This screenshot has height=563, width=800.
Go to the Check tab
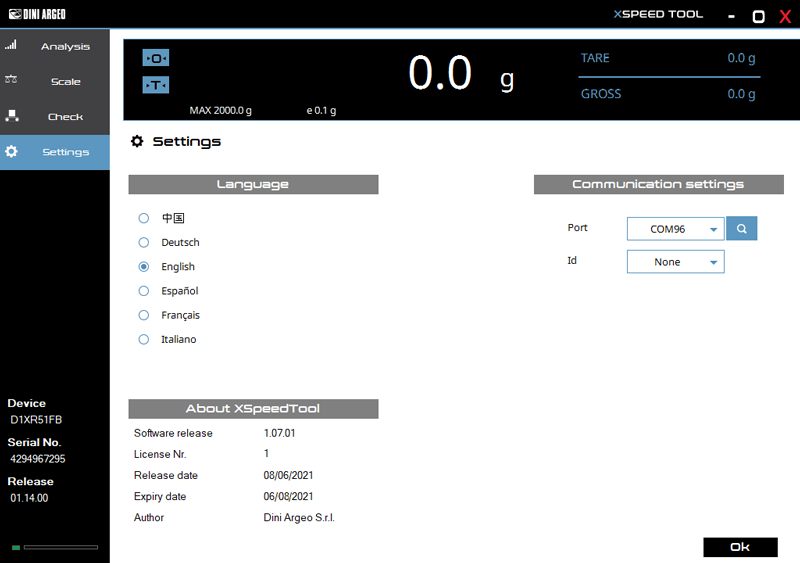coord(65,117)
